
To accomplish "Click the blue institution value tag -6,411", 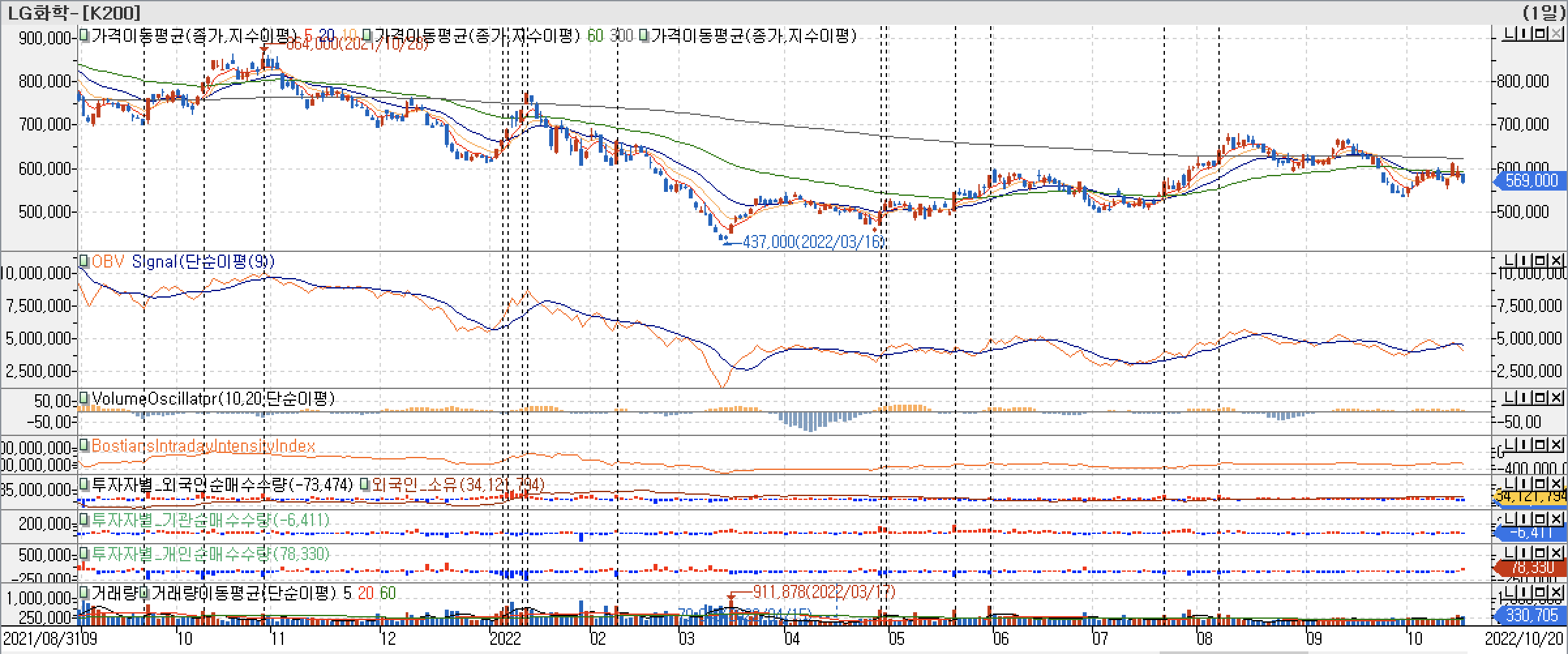I will [1528, 533].
